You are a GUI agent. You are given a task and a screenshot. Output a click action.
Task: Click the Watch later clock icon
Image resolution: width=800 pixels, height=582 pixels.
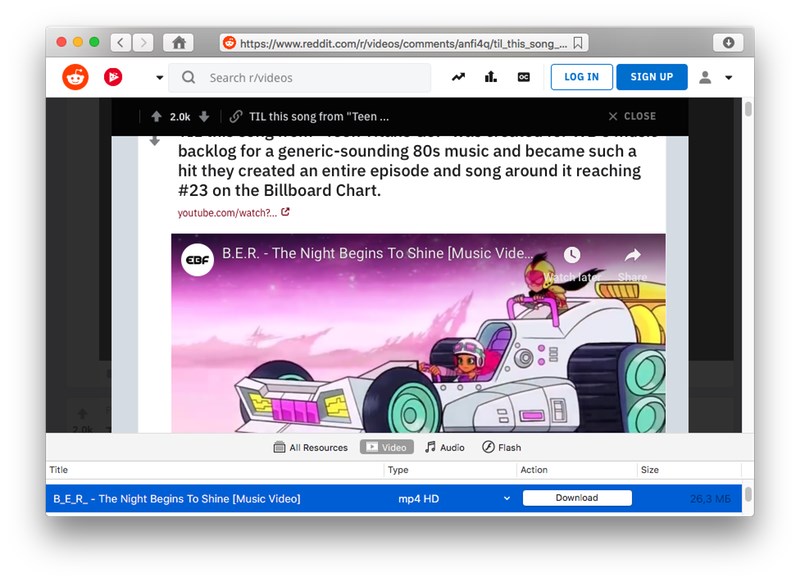(571, 255)
